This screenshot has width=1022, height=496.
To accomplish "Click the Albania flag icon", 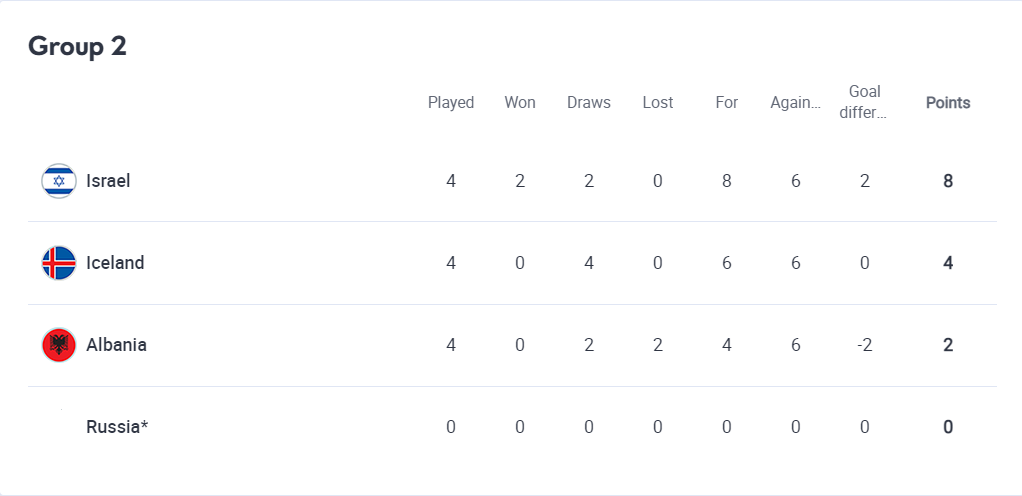I will (x=59, y=345).
